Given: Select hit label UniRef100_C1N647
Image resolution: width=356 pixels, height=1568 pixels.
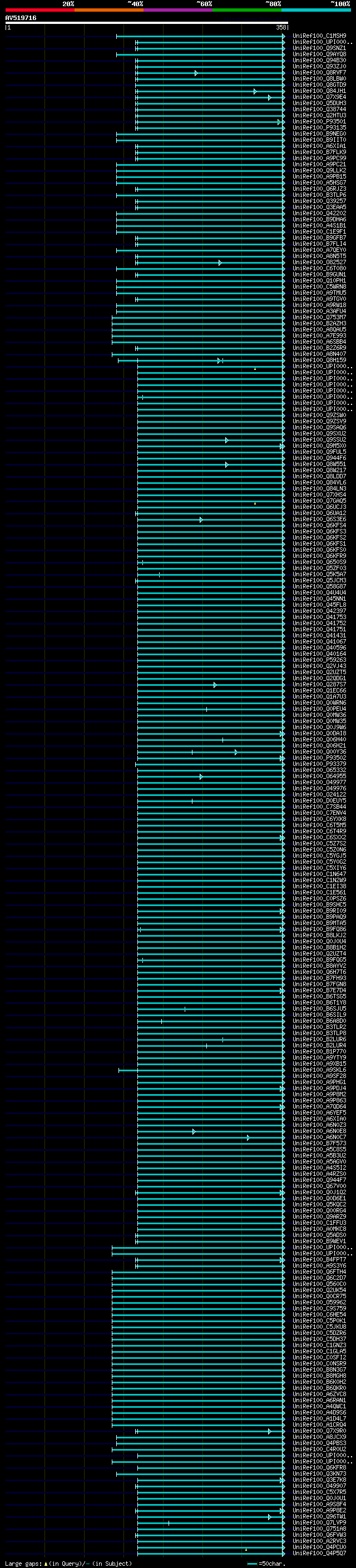Looking at the screenshot, I should 319,873.
